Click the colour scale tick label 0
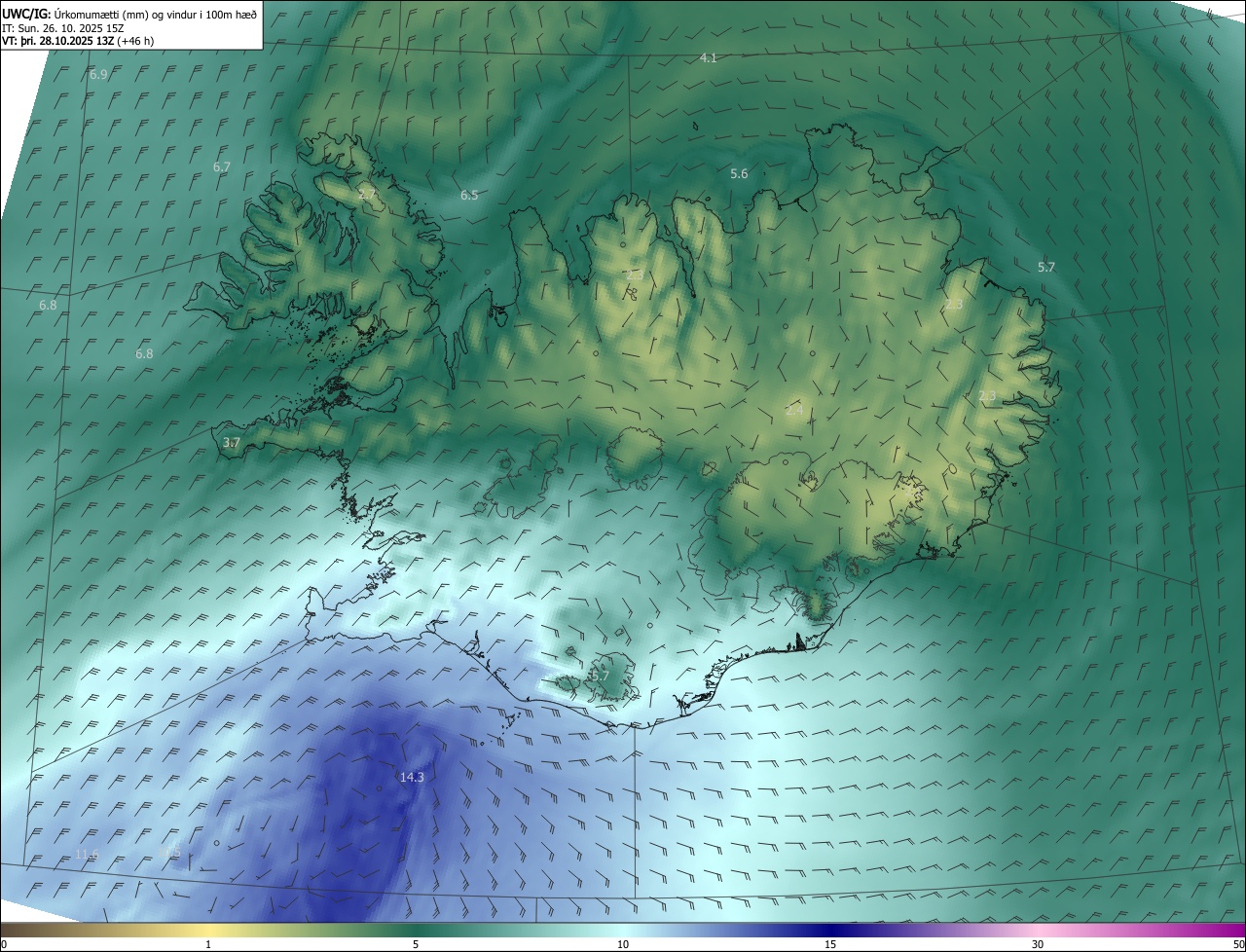1246x952 pixels. (4, 944)
